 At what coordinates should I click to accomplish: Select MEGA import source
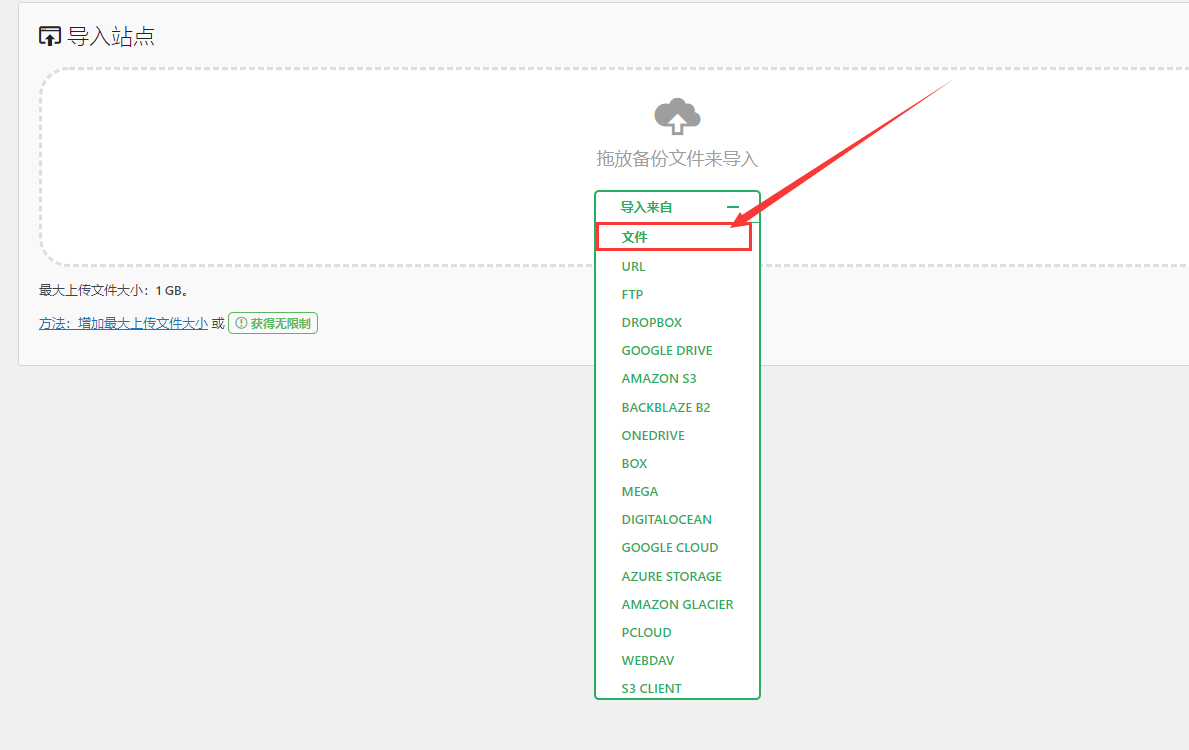pyautogui.click(x=639, y=491)
